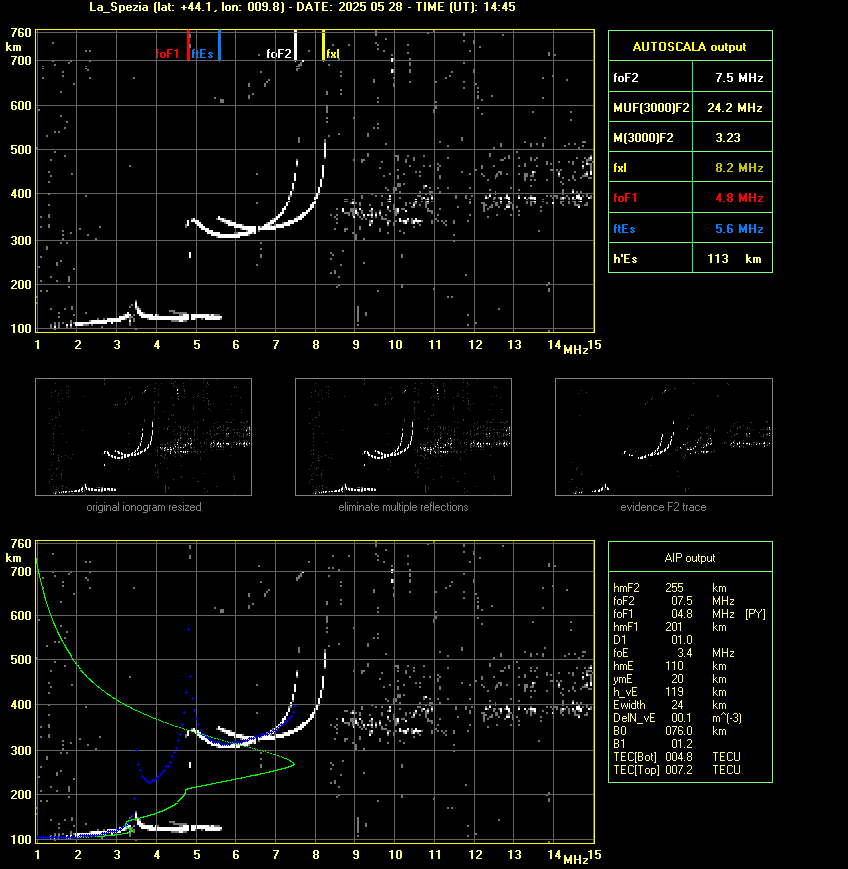Click the 'MUF(3000)F2' label cell

point(651,108)
